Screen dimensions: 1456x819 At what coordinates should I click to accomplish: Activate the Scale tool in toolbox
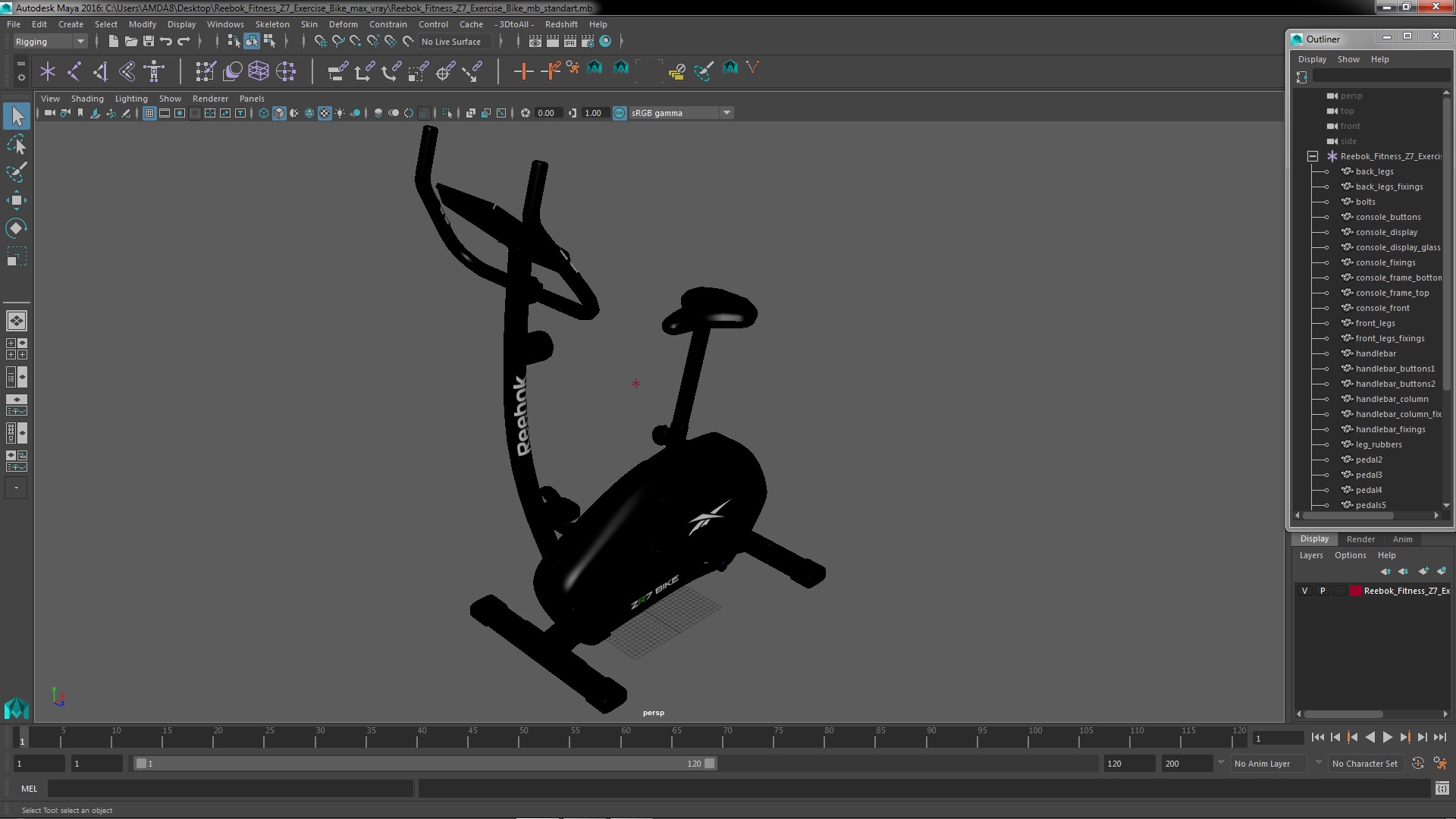click(16, 256)
